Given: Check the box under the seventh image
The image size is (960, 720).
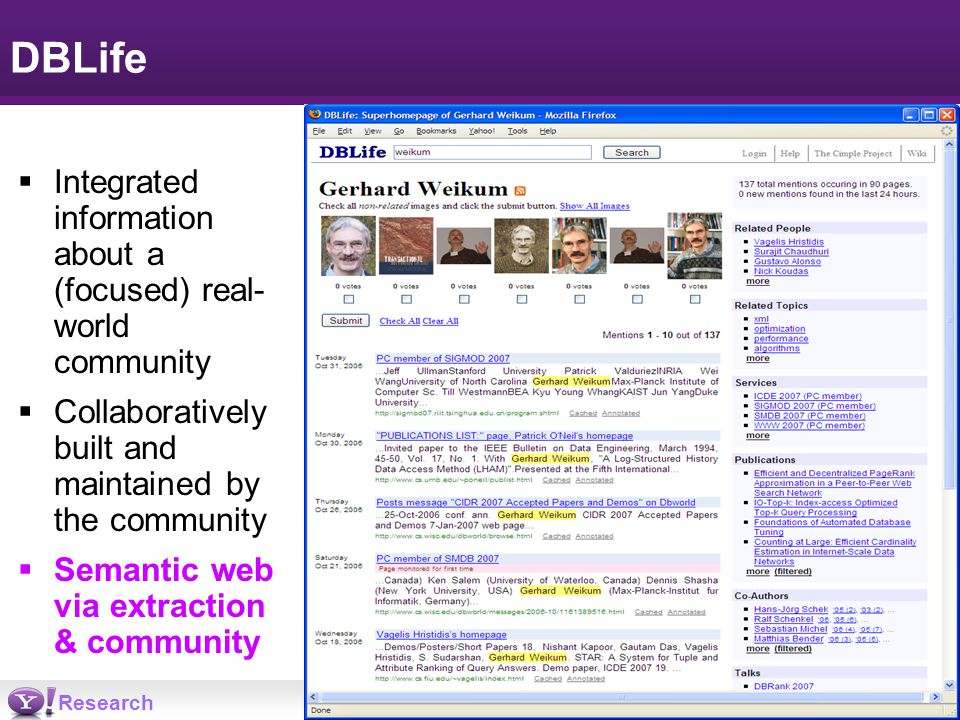Looking at the screenshot, I should point(695,299).
